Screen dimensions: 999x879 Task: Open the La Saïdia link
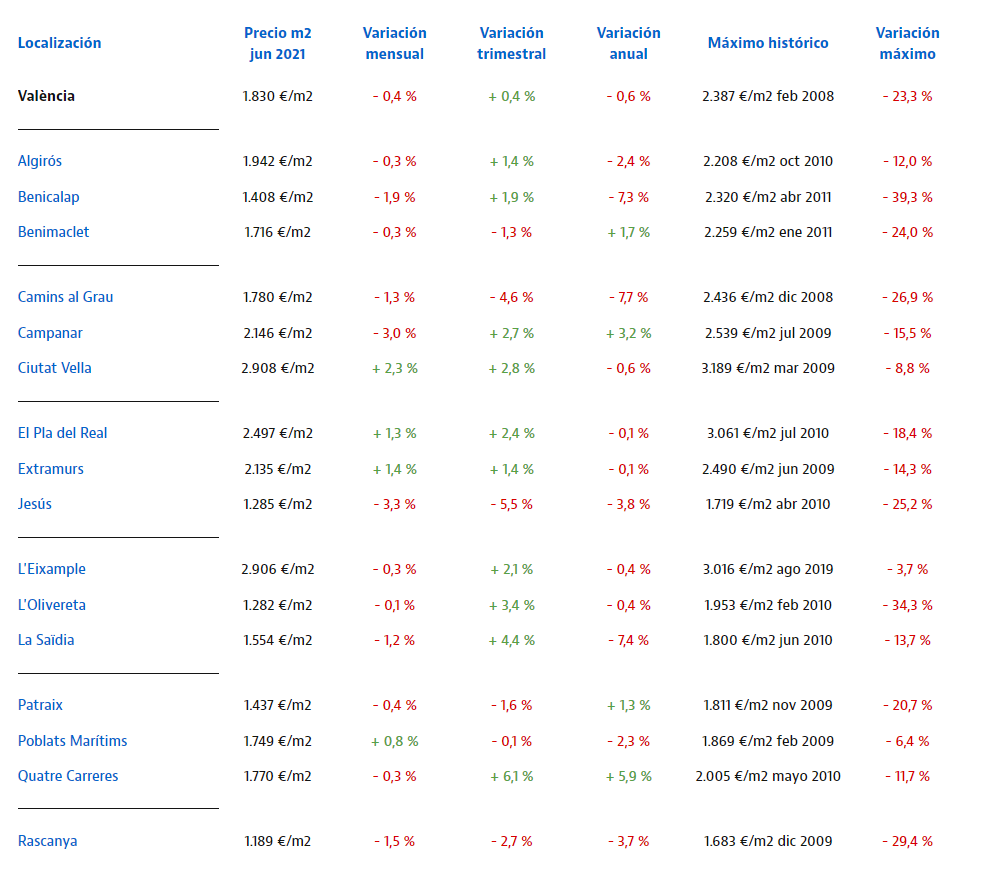point(46,640)
